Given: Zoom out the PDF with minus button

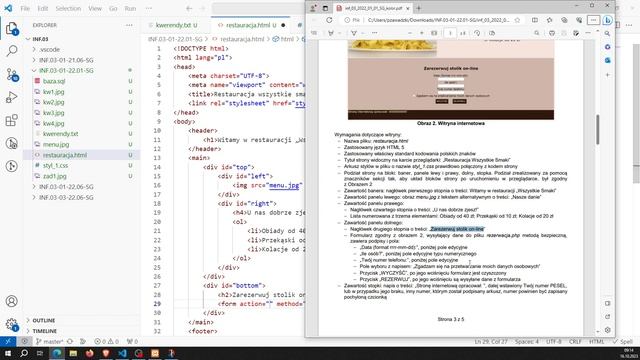Looking at the screenshot, I should tap(410, 33).
